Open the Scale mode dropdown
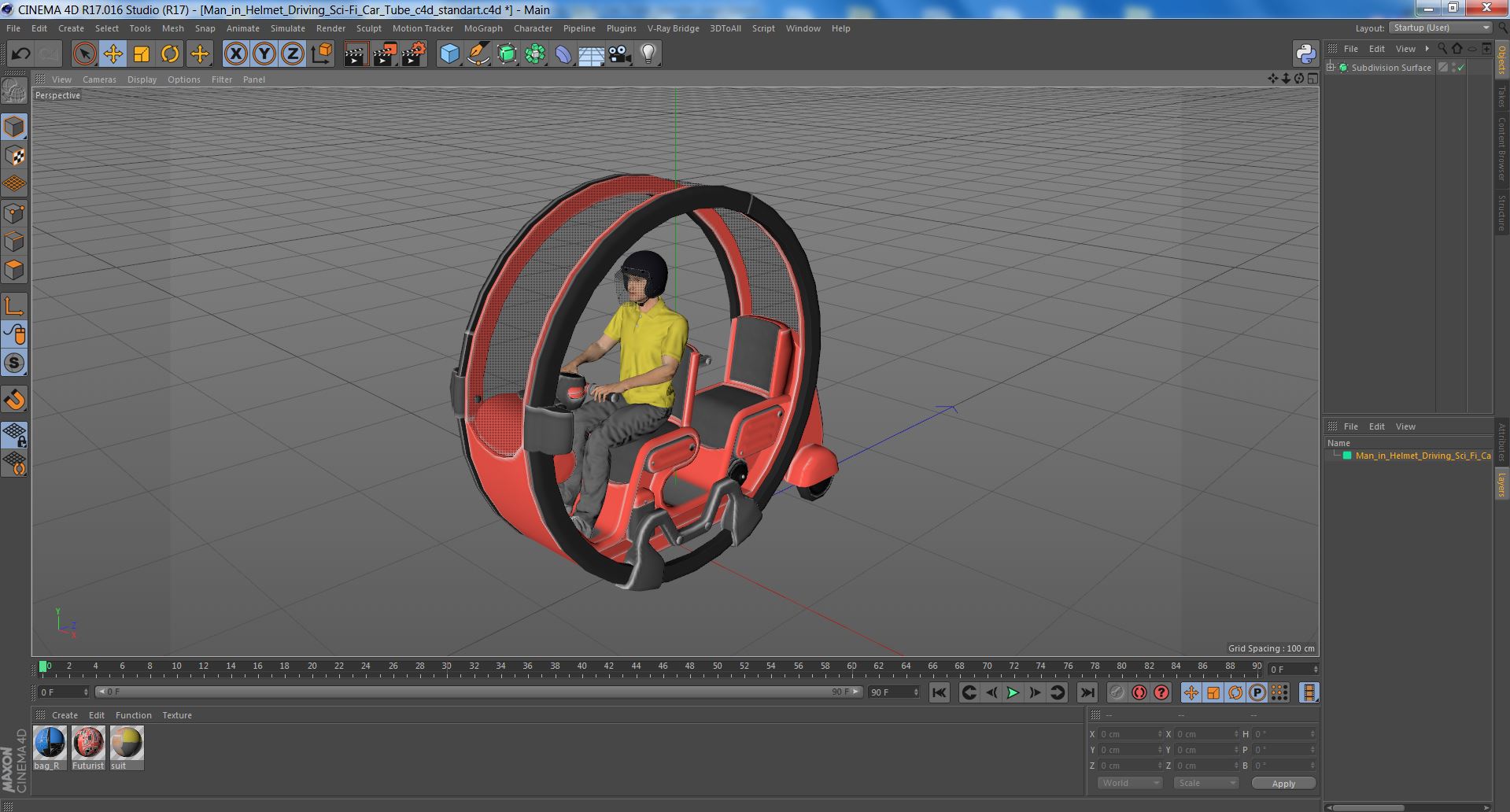The image size is (1510, 812). coord(1206,783)
